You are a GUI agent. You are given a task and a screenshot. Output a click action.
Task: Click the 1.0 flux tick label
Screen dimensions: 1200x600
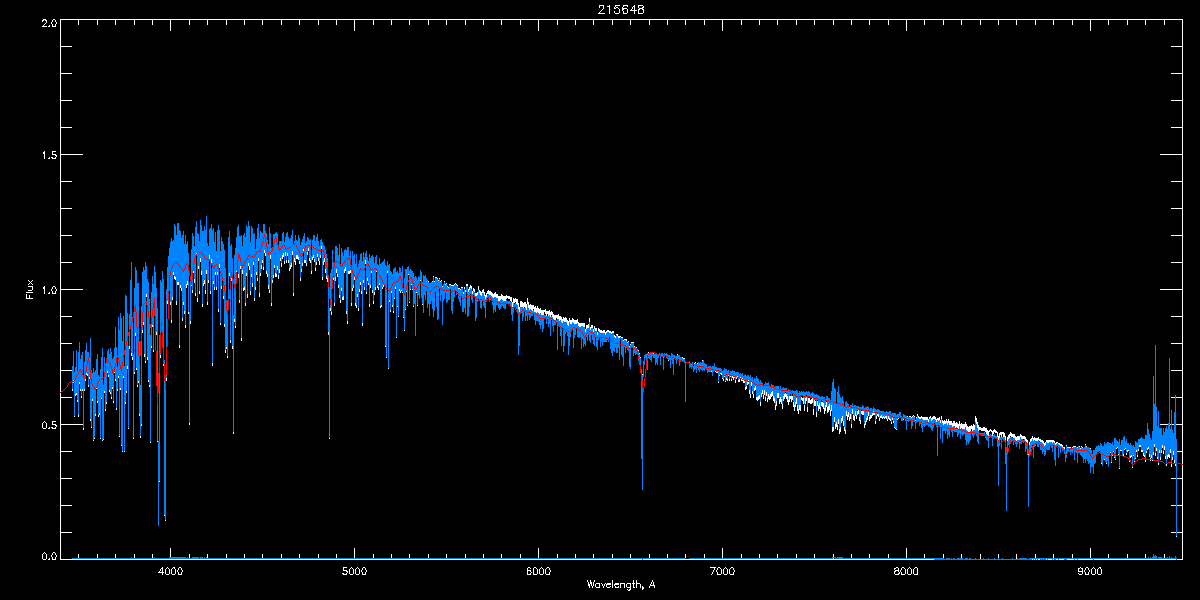[48, 290]
